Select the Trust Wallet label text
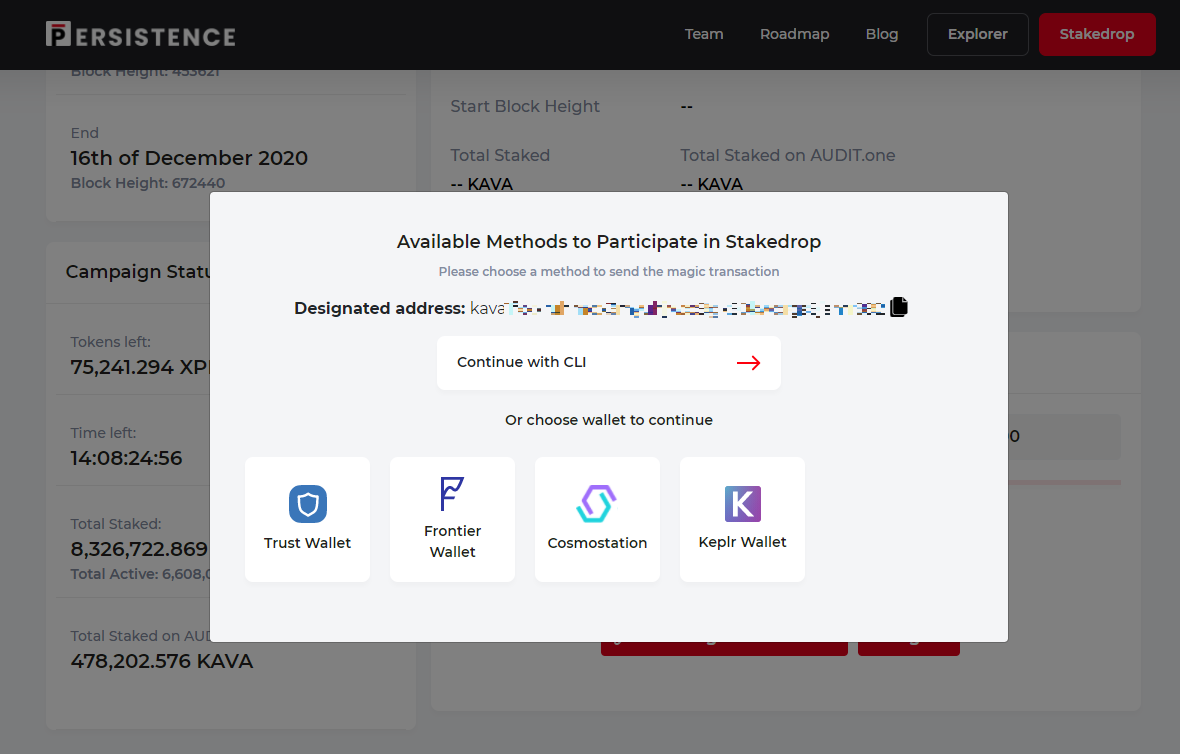Viewport: 1180px width, 754px height. coord(307,543)
